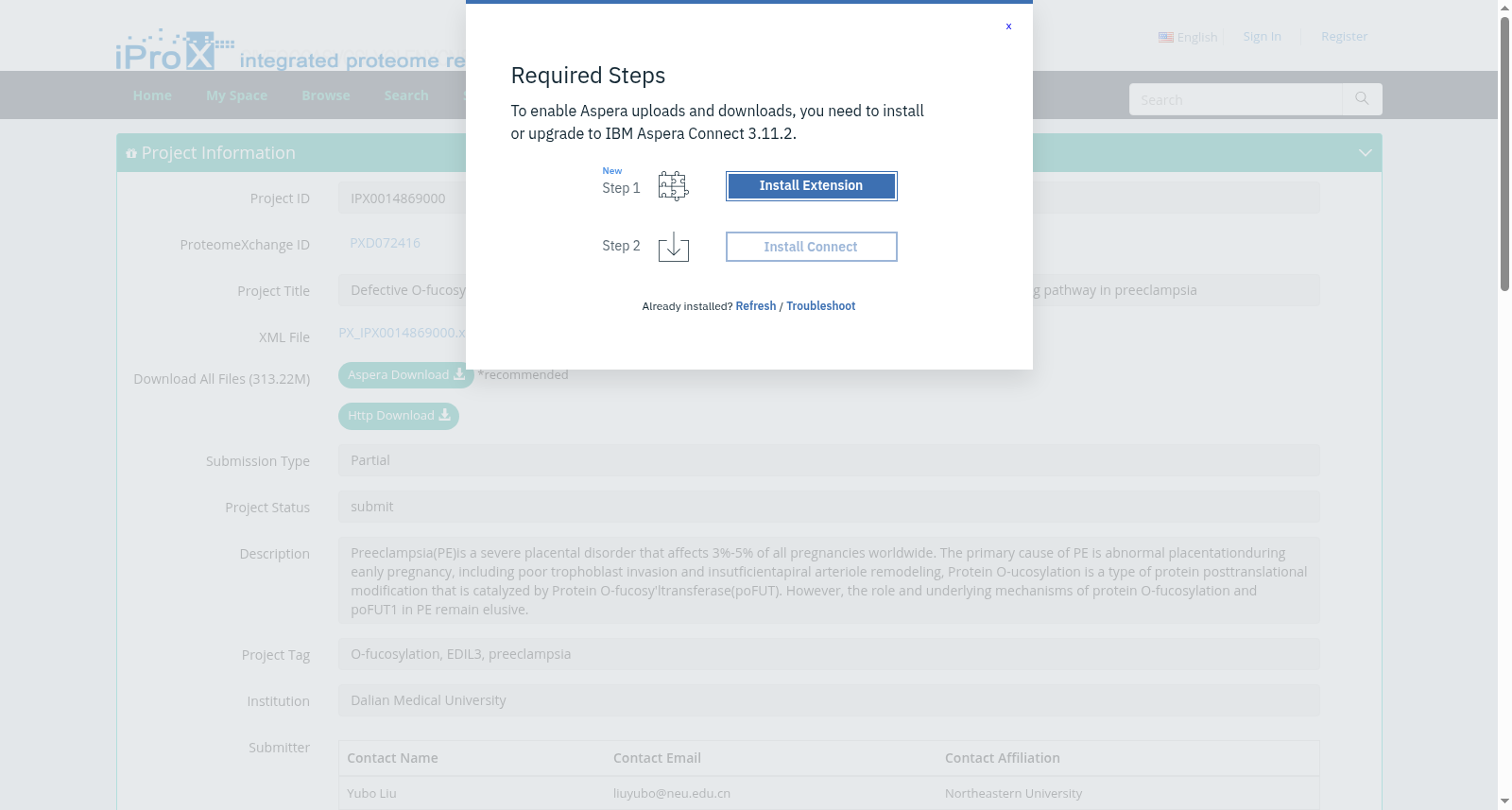Click the Project Information header icon
1512x810 pixels.
131,153
